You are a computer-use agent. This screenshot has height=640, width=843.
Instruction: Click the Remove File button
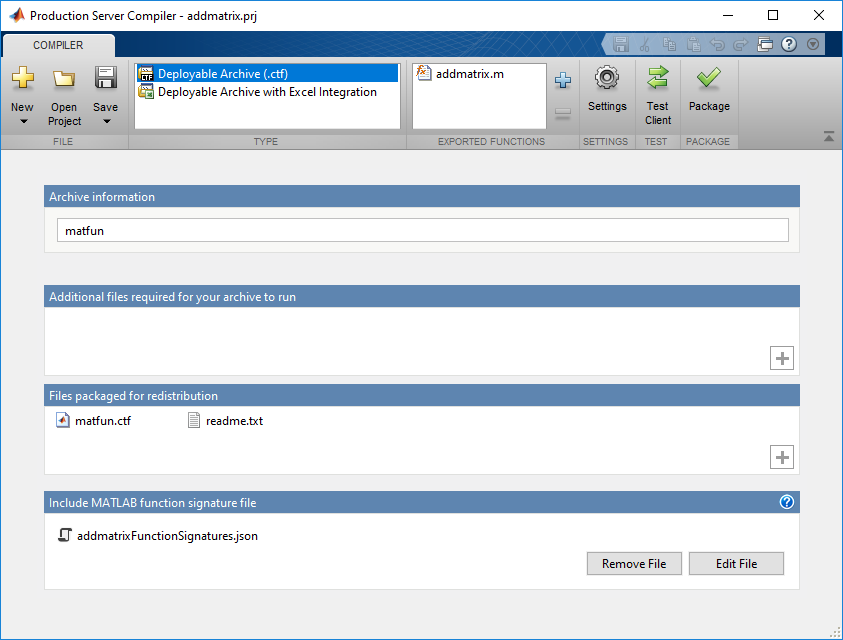pyautogui.click(x=634, y=563)
